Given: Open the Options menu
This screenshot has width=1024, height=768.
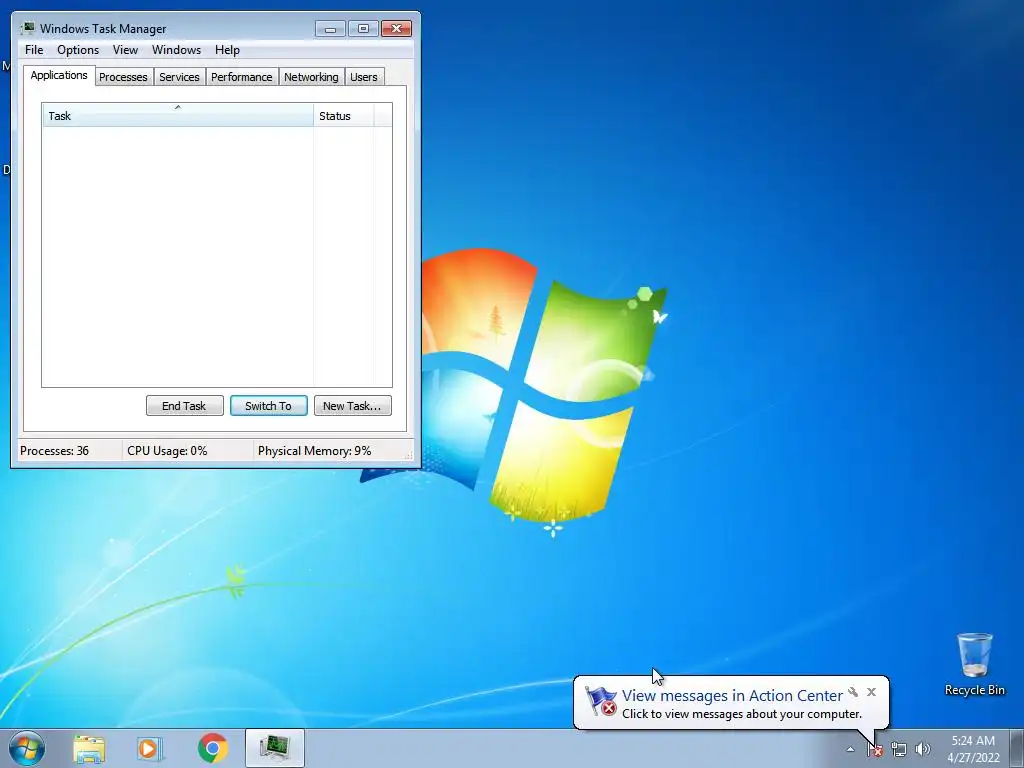Looking at the screenshot, I should coord(78,50).
